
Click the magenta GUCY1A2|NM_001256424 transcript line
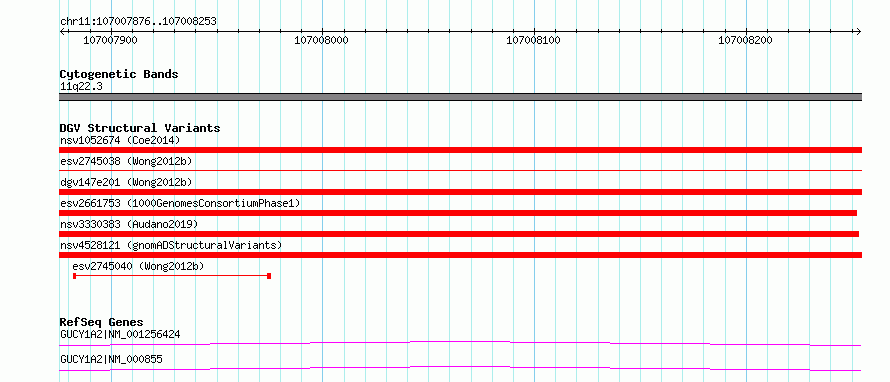click(x=460, y=343)
